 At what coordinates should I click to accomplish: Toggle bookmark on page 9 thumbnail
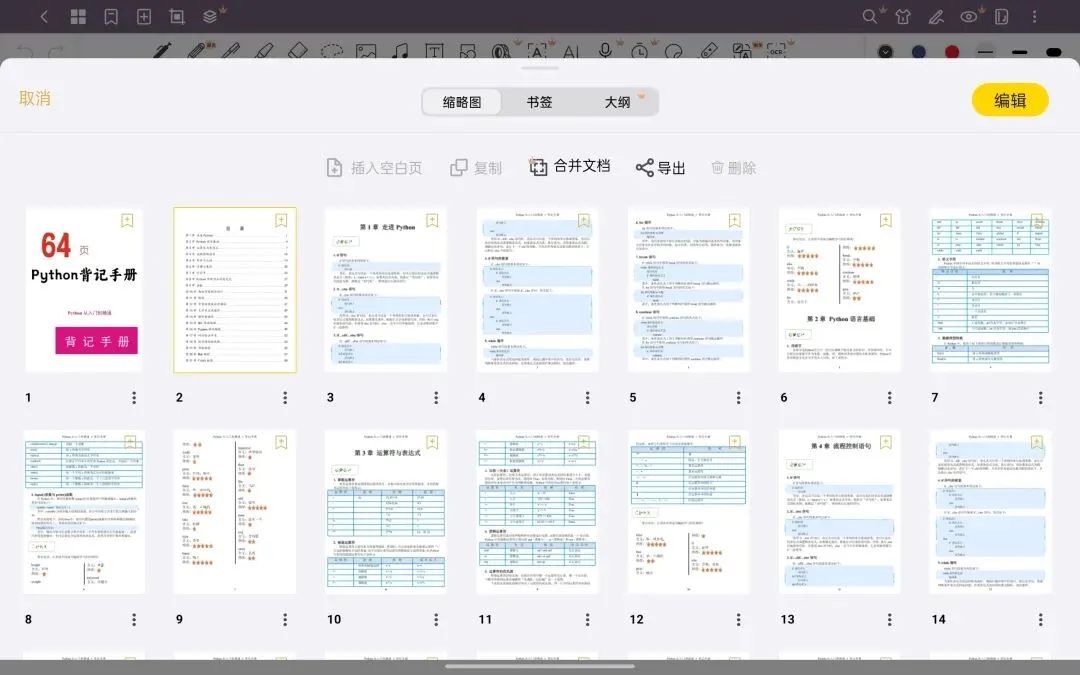[281, 442]
